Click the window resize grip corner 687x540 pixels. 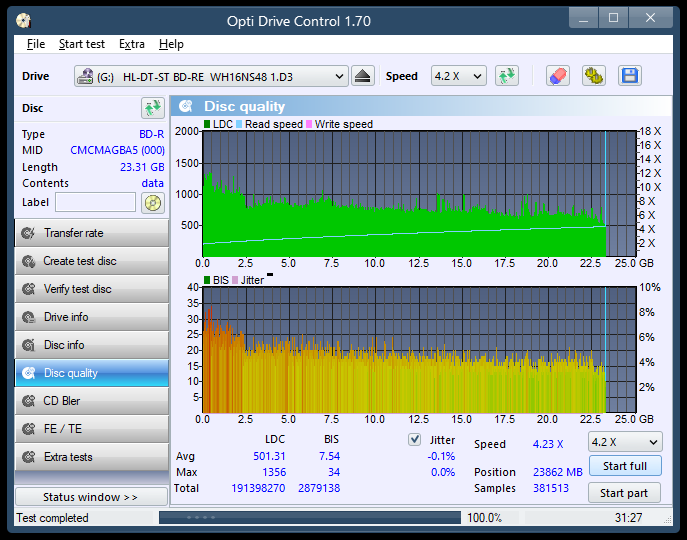pos(668,520)
